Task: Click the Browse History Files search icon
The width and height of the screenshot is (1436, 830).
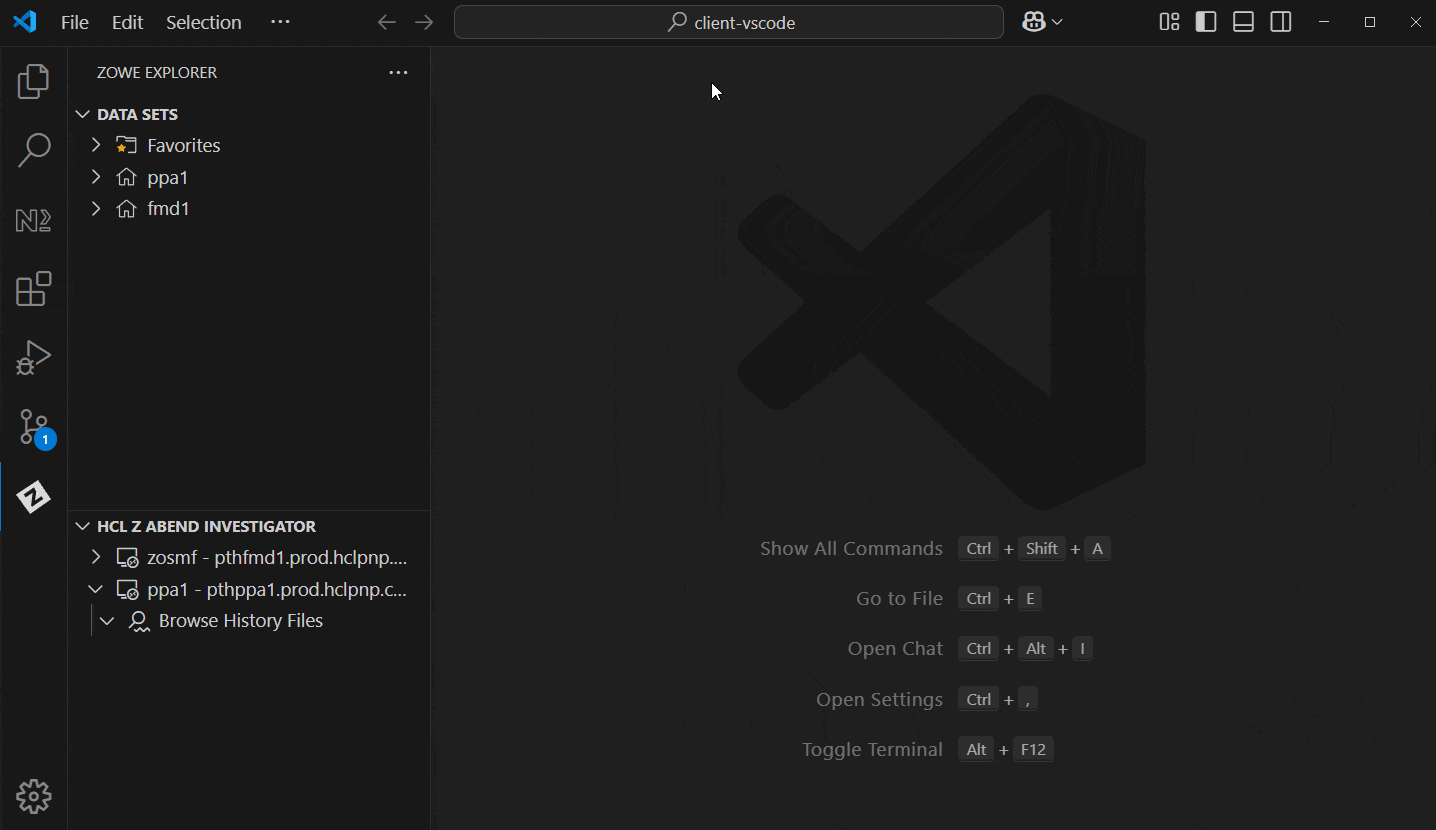Action: pos(139,621)
